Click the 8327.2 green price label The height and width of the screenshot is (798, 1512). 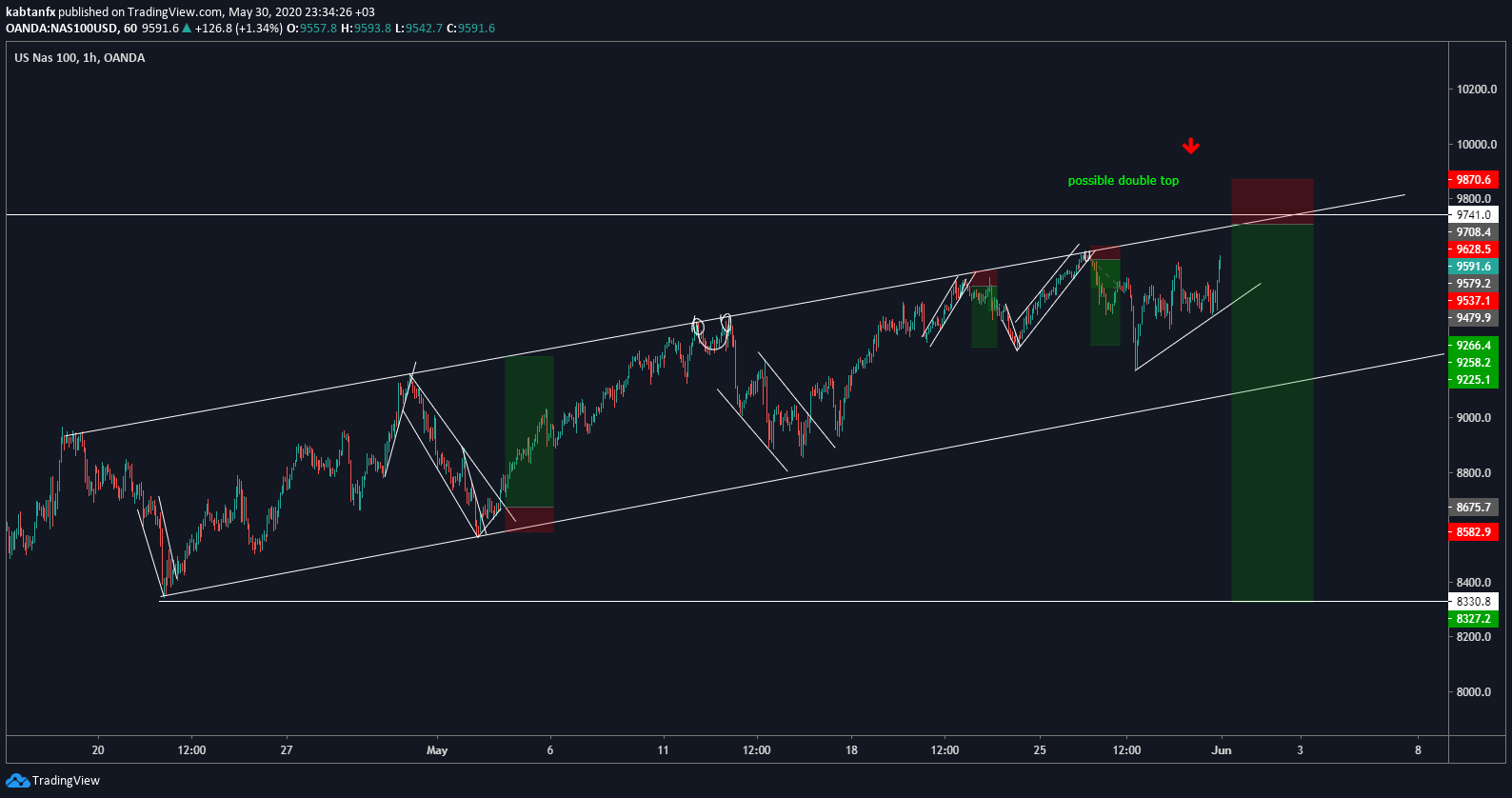coord(1473,619)
